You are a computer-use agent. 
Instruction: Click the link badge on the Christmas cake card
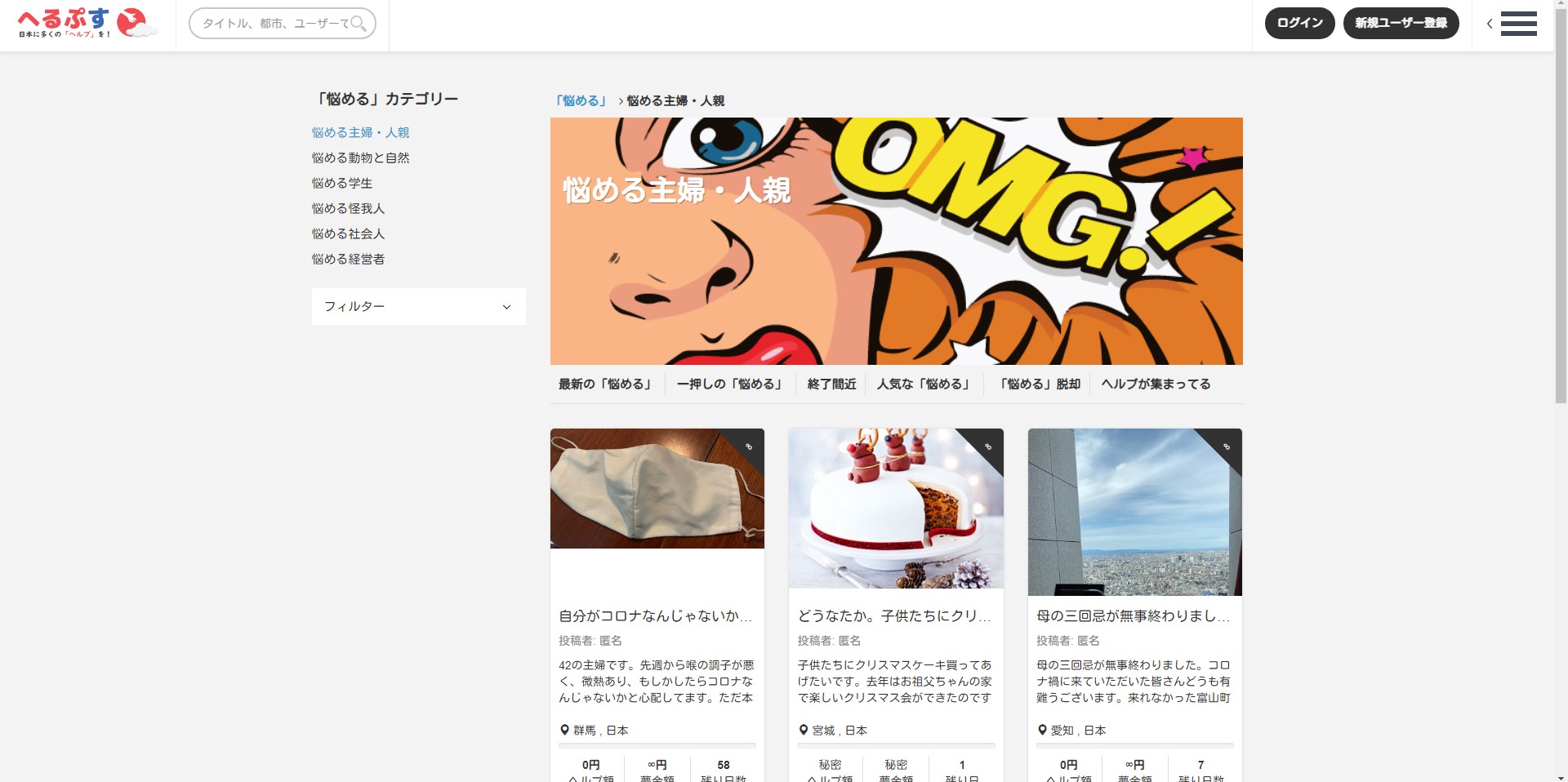(988, 447)
